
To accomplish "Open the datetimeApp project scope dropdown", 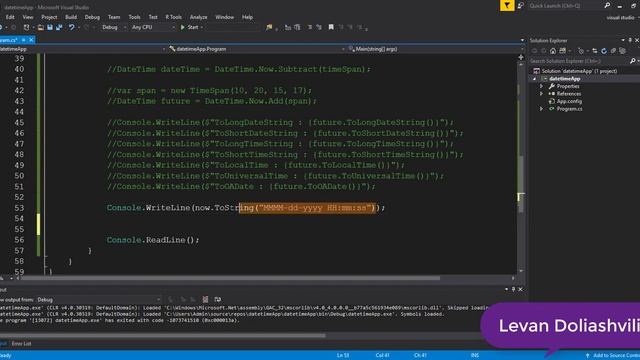I will pos(83,49).
